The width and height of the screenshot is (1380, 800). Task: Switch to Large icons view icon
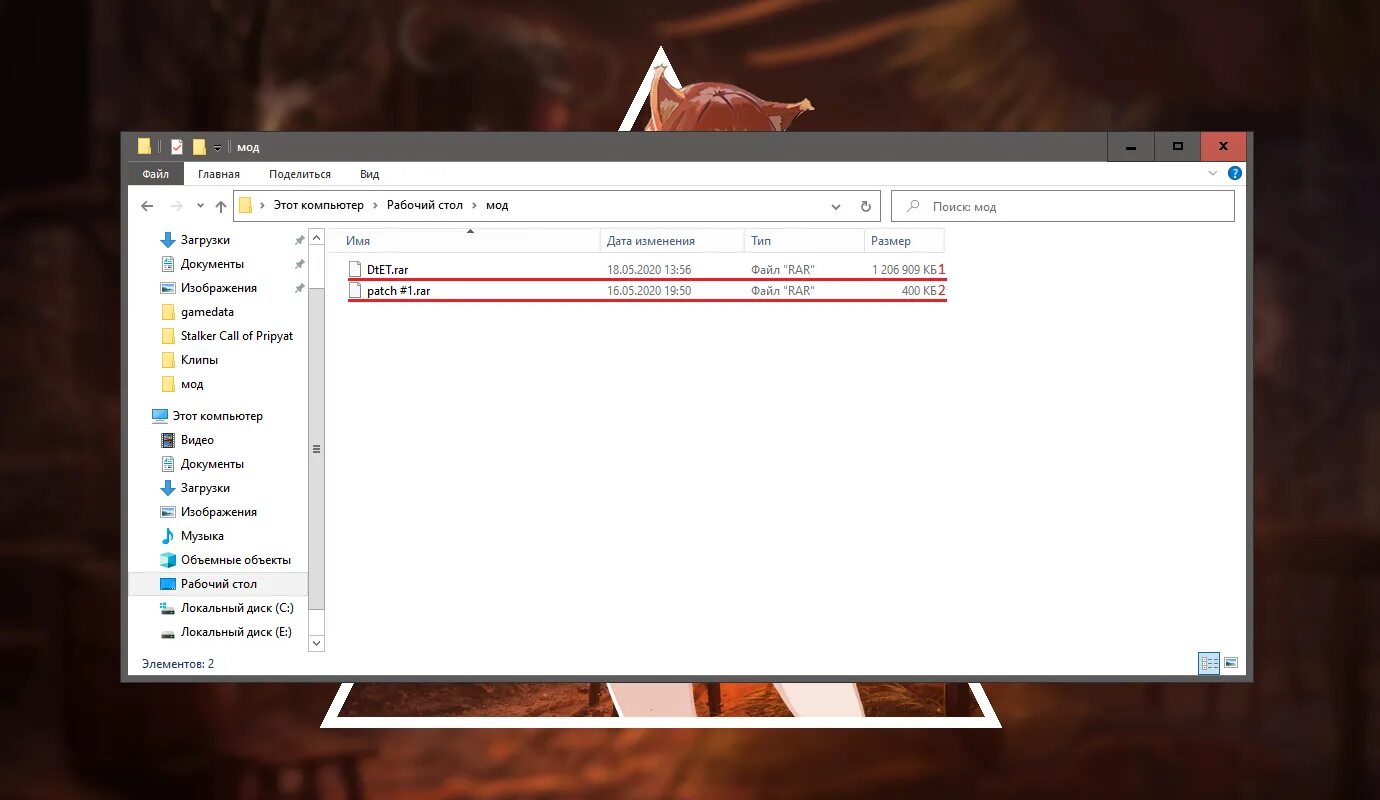(x=1231, y=663)
